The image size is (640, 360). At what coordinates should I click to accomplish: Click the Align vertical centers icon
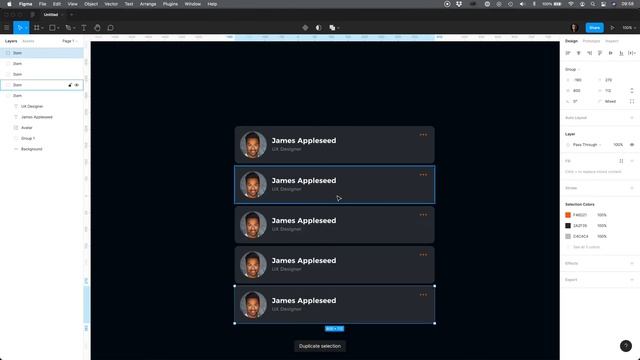611,53
